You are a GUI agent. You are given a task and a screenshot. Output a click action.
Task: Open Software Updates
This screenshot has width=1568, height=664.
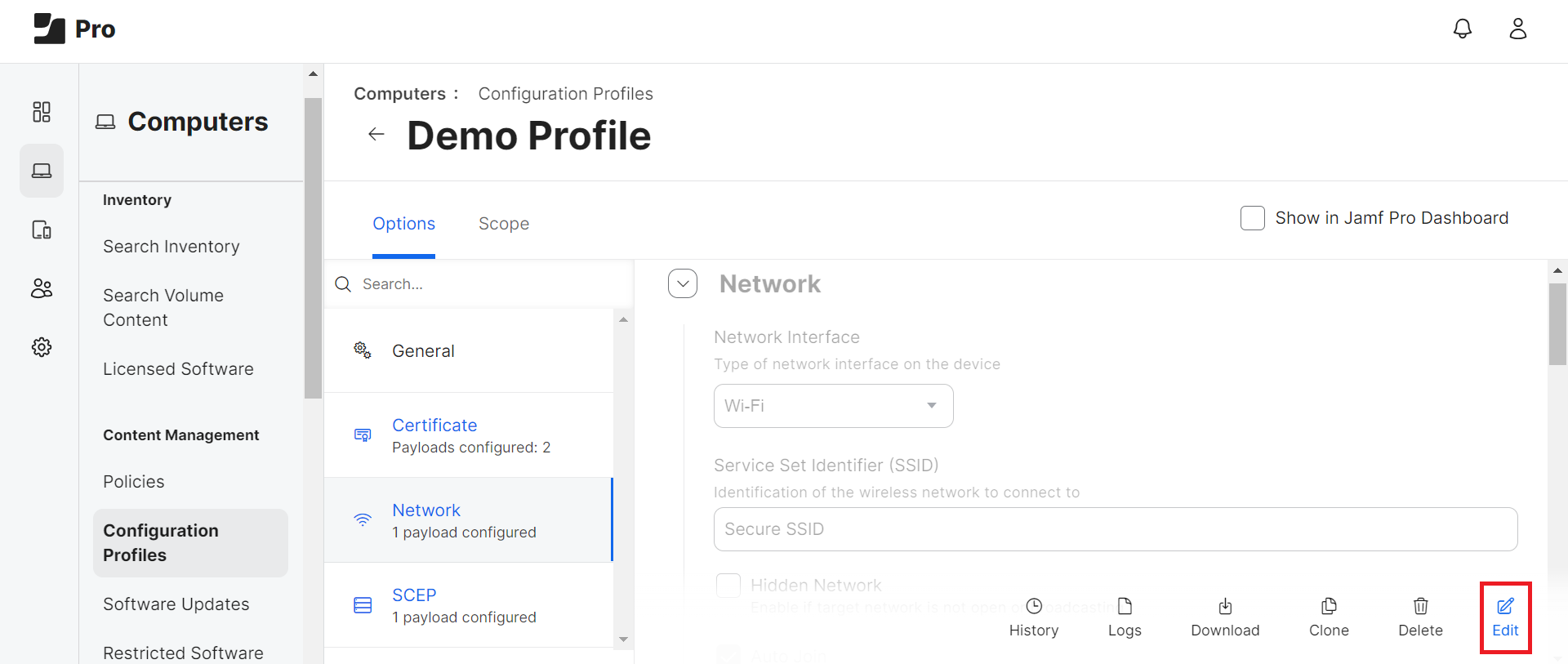(176, 604)
